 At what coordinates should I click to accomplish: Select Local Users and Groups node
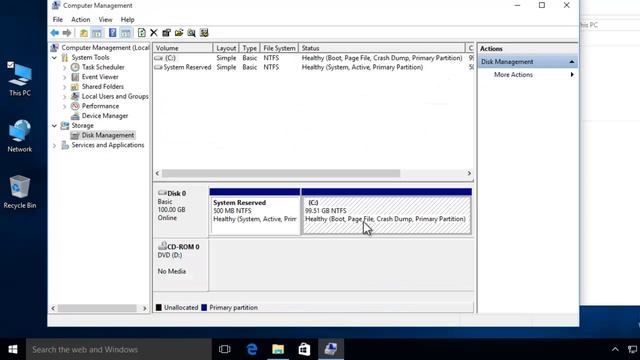coord(115,96)
